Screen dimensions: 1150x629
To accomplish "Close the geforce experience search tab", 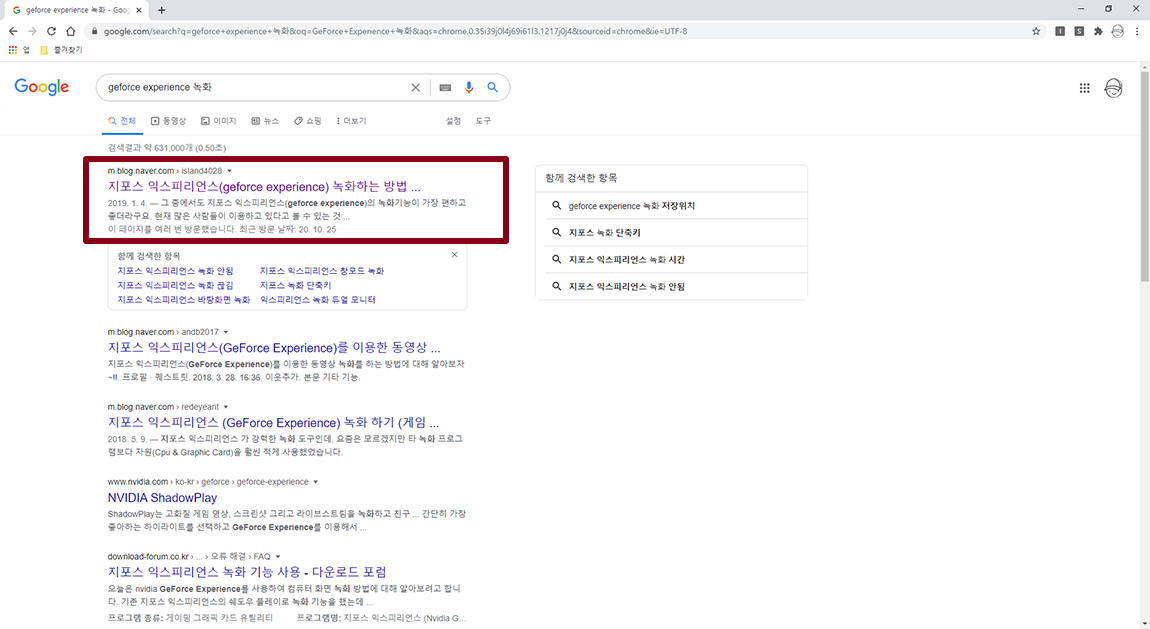I will tap(139, 10).
